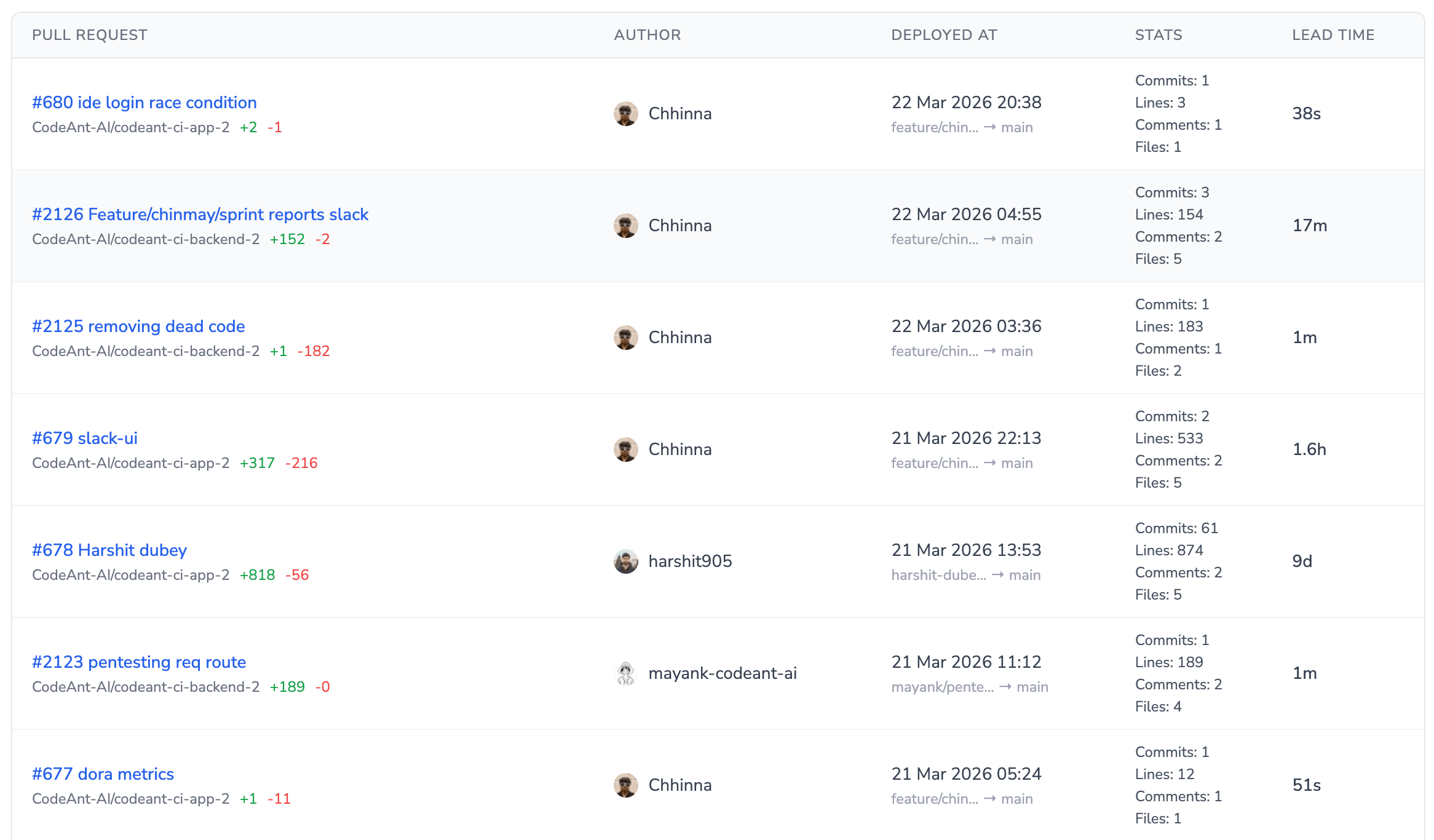Viewport: 1434px width, 840px height.
Task: Click Lines: 154 stat
Action: coord(1169,215)
